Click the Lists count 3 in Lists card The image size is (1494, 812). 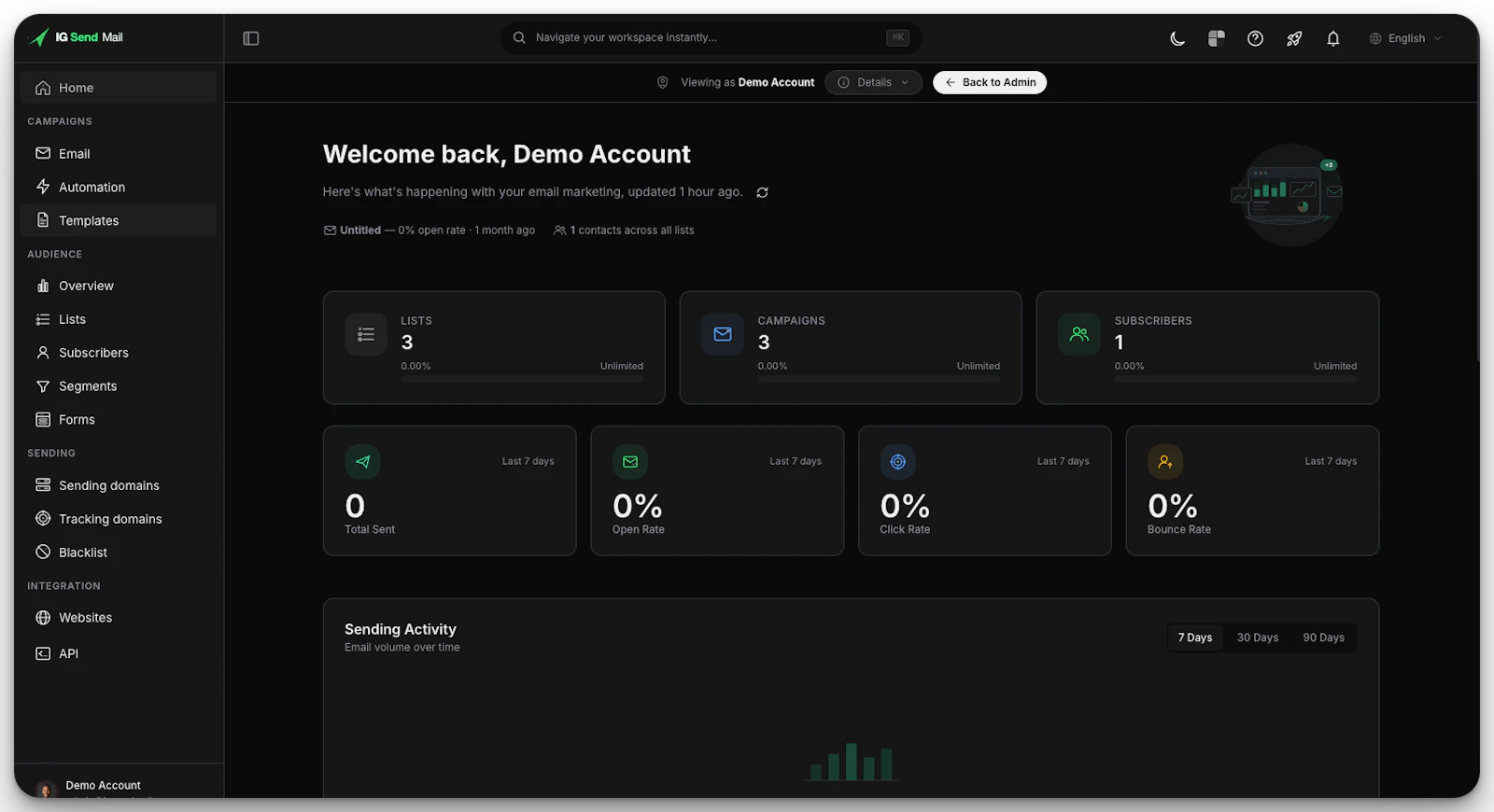tap(407, 343)
